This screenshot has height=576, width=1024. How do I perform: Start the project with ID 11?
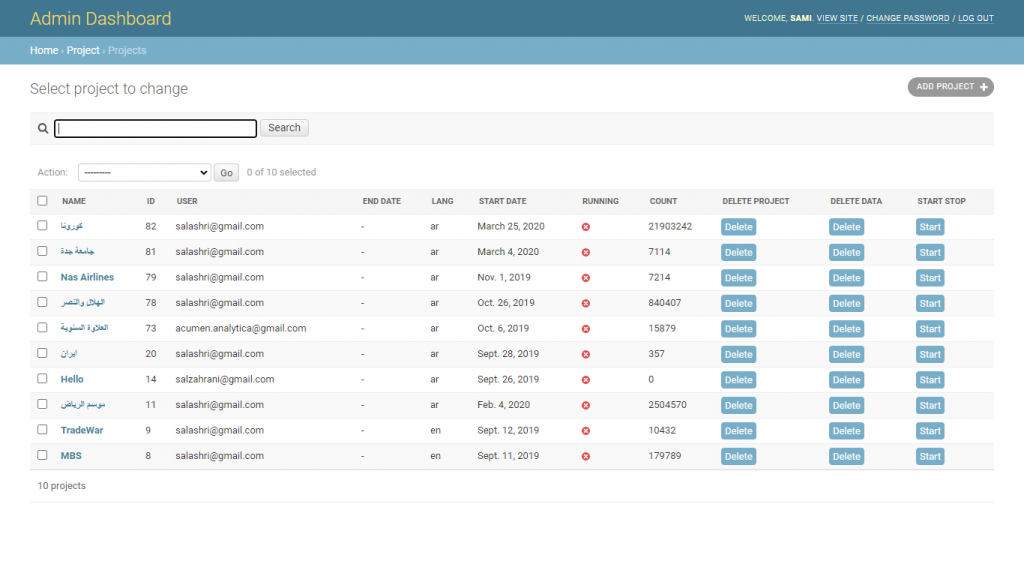pos(930,405)
